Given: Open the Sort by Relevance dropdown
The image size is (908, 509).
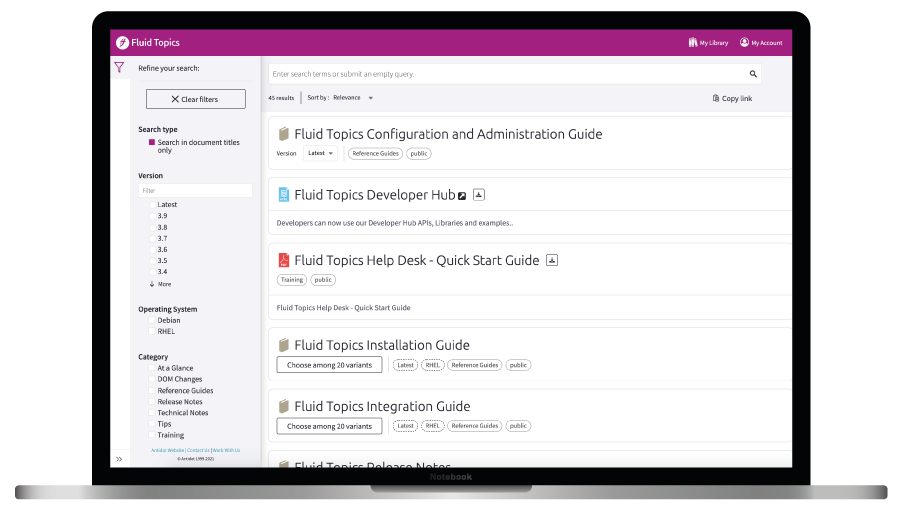Looking at the screenshot, I should coord(353,98).
